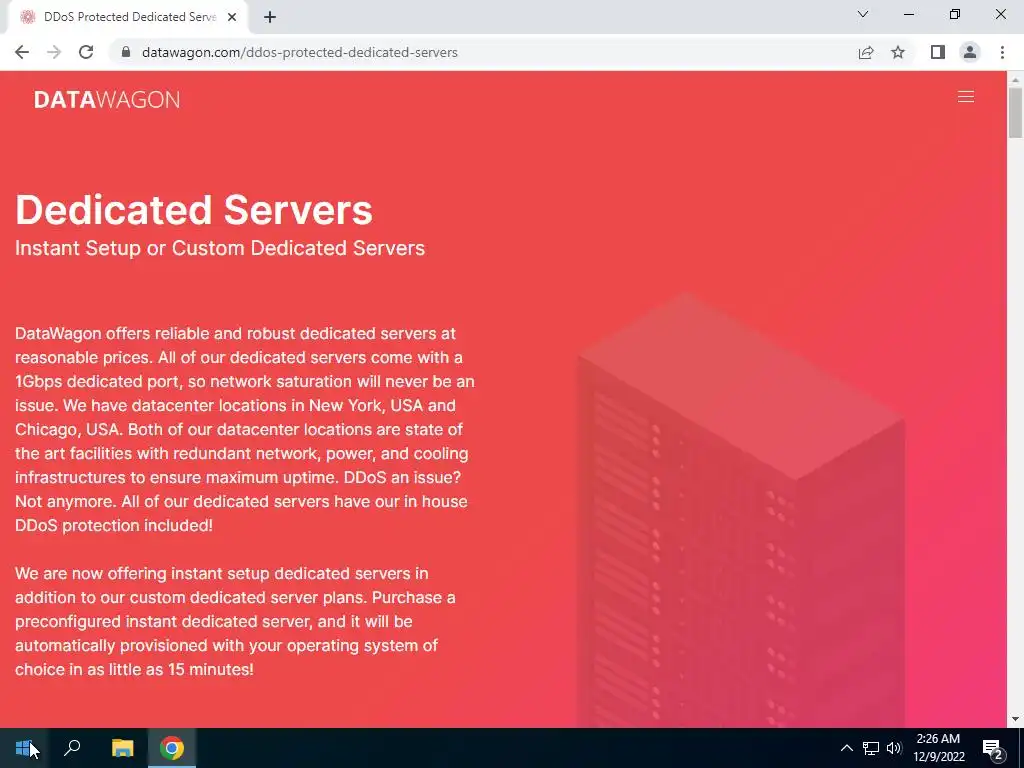Image resolution: width=1024 pixels, height=768 pixels.
Task: Open network status tray icon
Action: point(871,748)
